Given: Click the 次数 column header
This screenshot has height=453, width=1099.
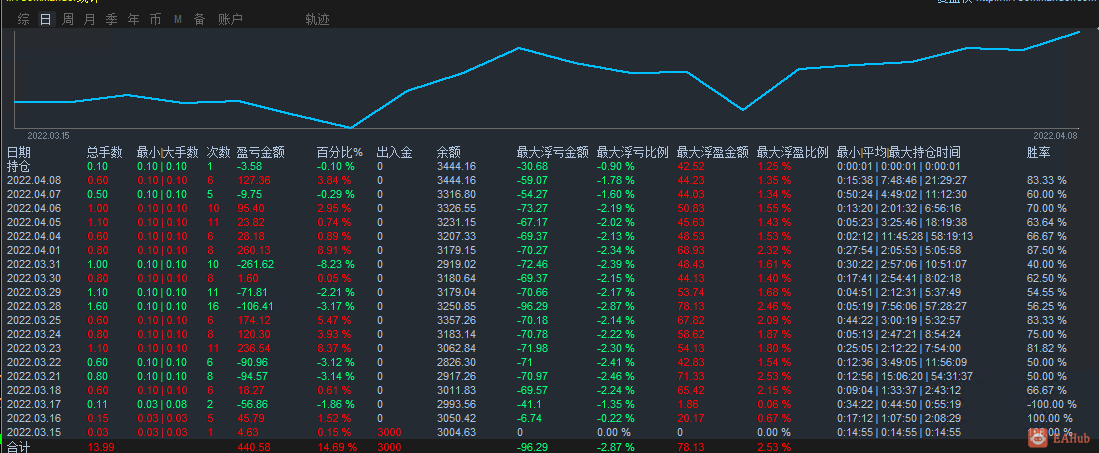Looking at the screenshot, I should [219, 152].
